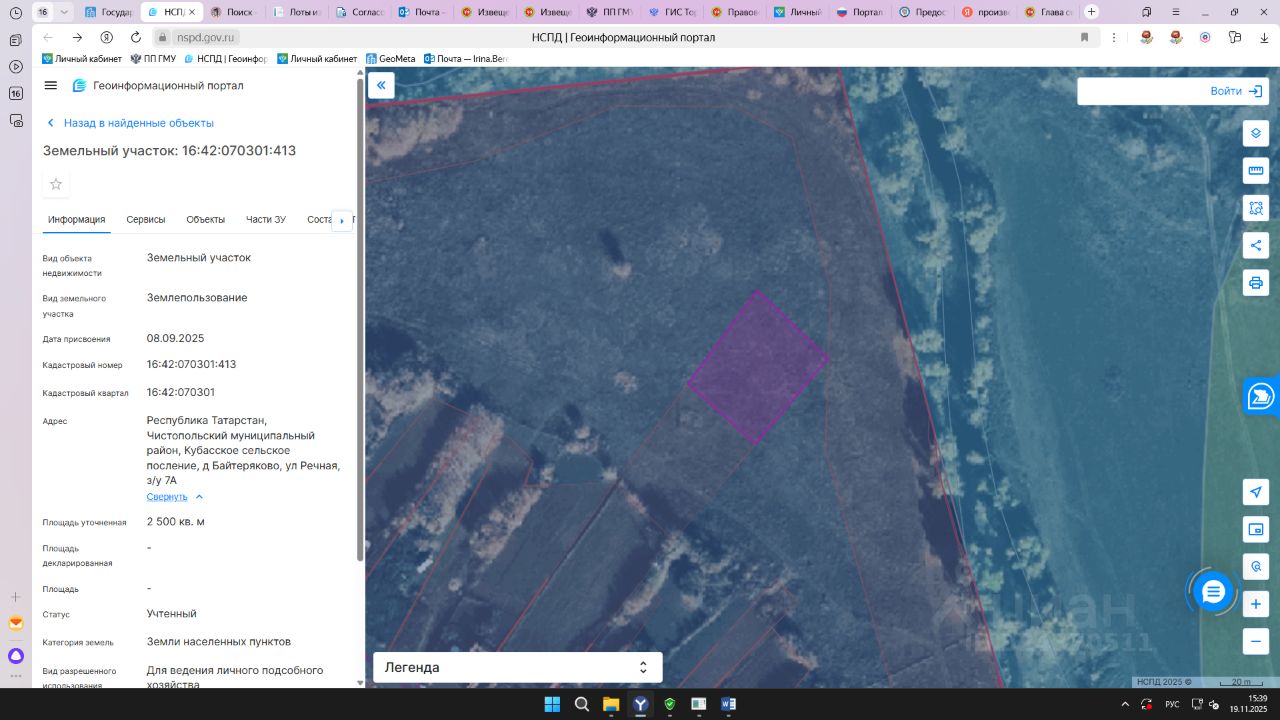Switch to the Сервисы tab
This screenshot has width=1280, height=720.
(146, 220)
